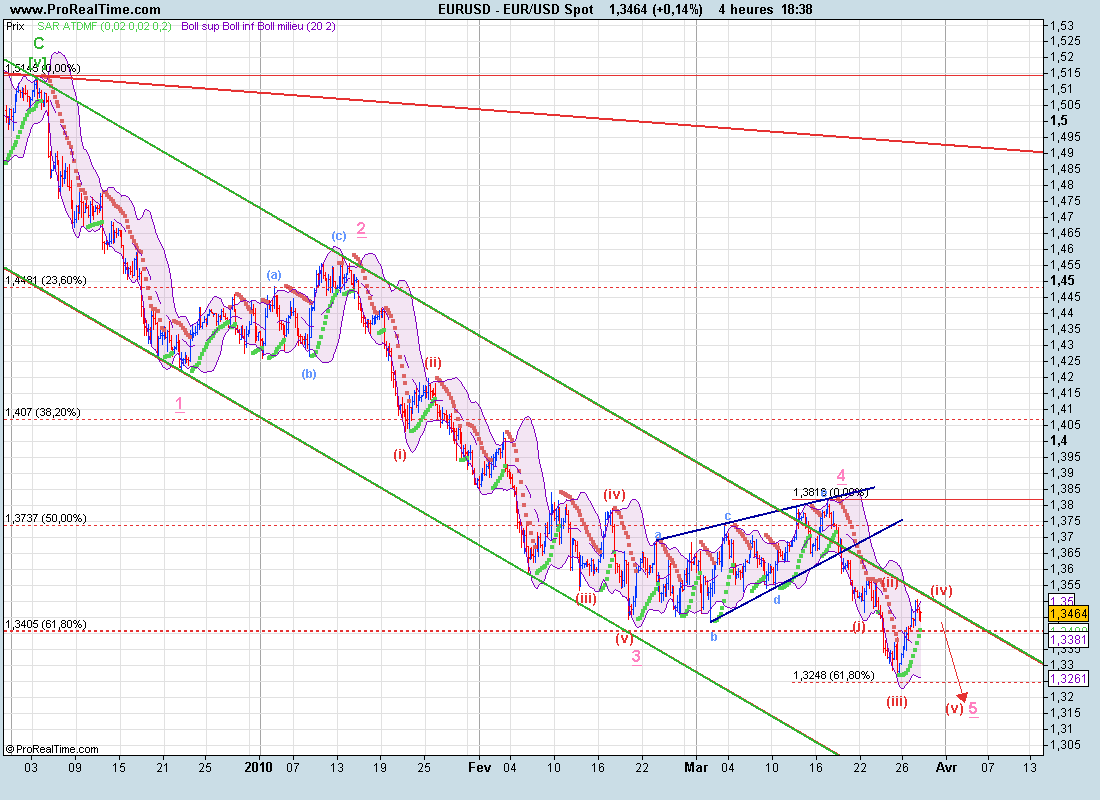1100x800 pixels.
Task: Click the 1,3248 (61,80%) retracement label
Action: click(833, 675)
